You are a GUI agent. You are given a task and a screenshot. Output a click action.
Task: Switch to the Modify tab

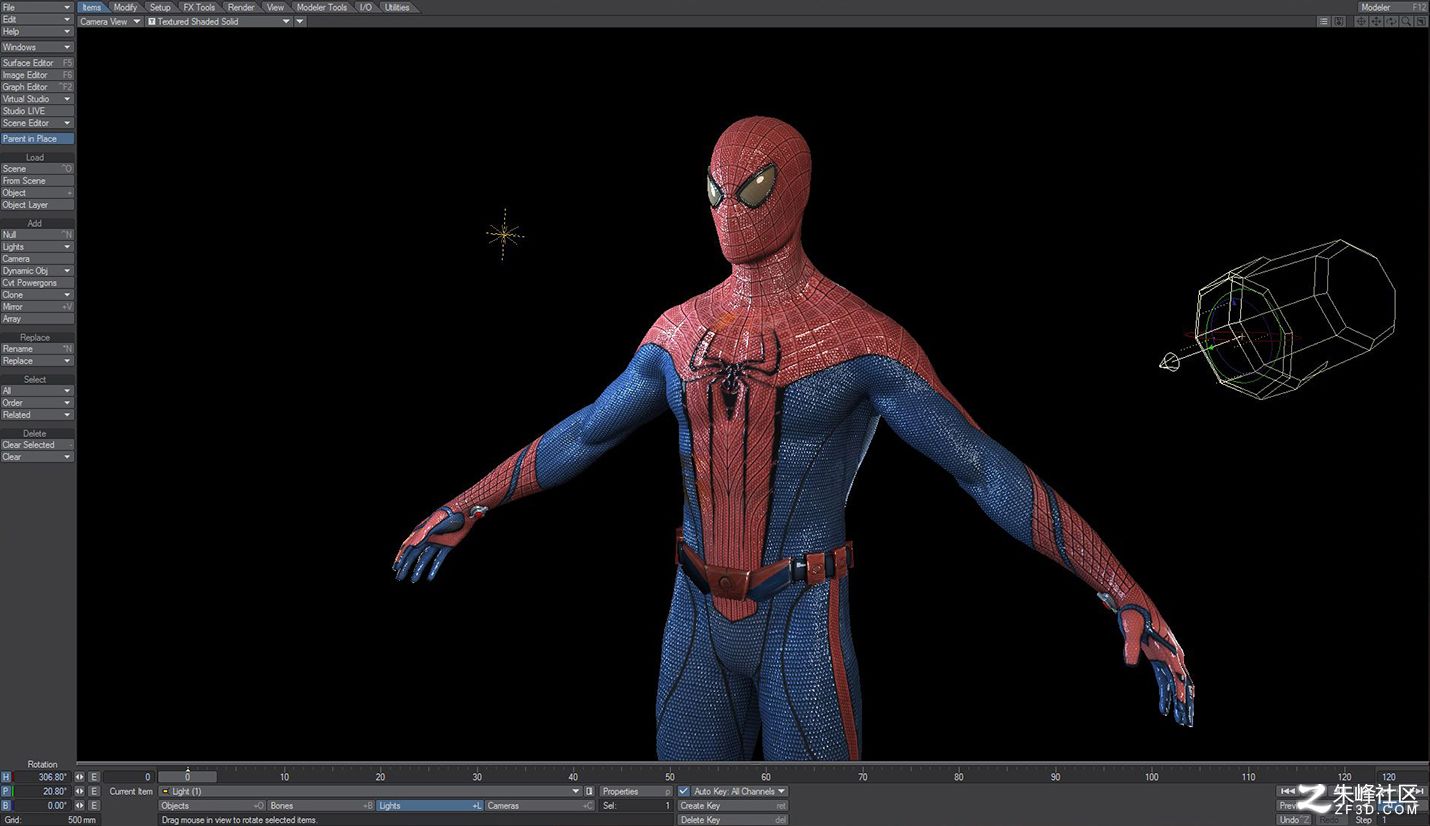126,7
